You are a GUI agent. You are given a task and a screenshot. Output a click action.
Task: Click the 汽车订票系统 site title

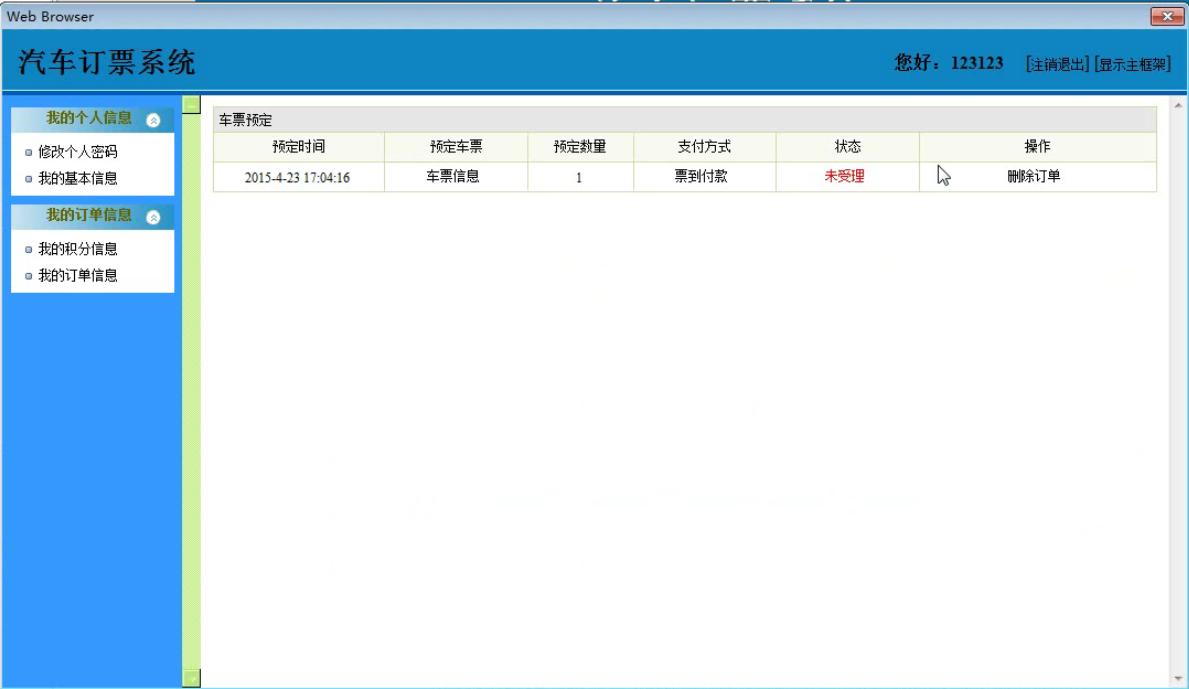(107, 62)
